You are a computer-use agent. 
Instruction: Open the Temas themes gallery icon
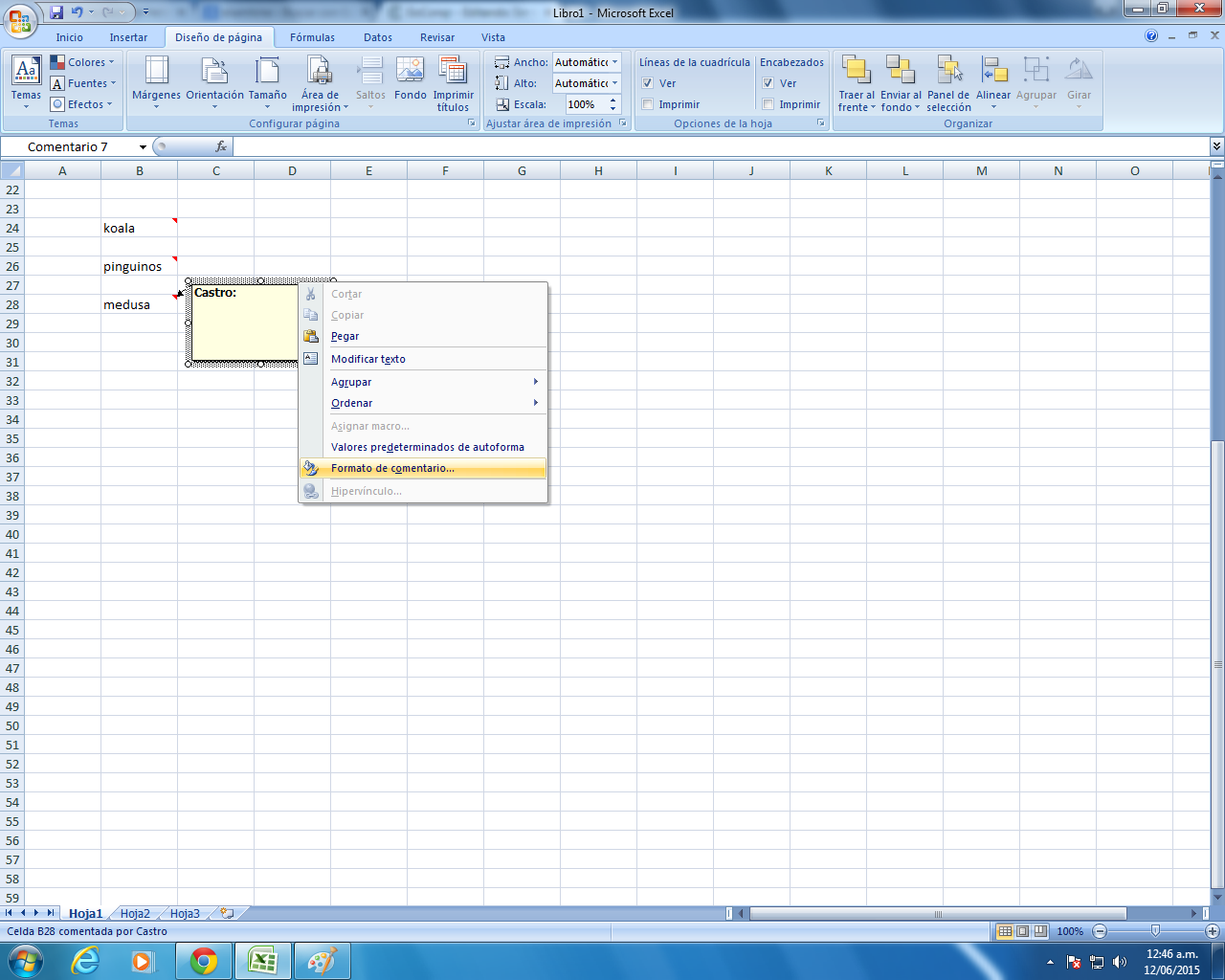(26, 73)
